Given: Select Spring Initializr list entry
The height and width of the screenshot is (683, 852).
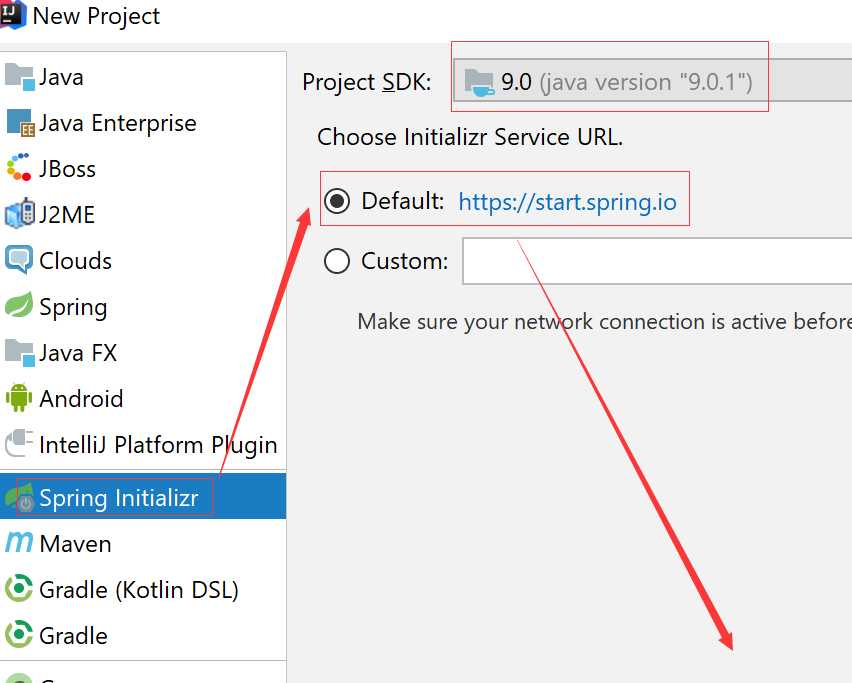Looking at the screenshot, I should pyautogui.click(x=119, y=498).
